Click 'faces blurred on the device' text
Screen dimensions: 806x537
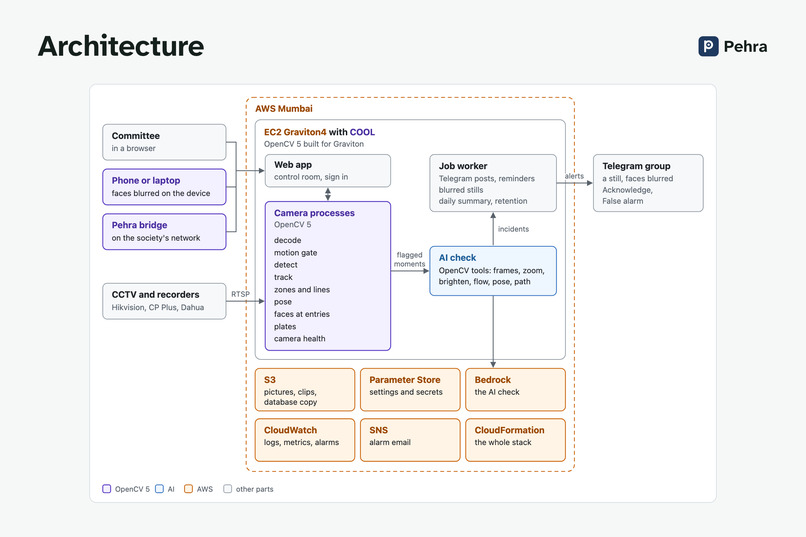click(x=161, y=193)
